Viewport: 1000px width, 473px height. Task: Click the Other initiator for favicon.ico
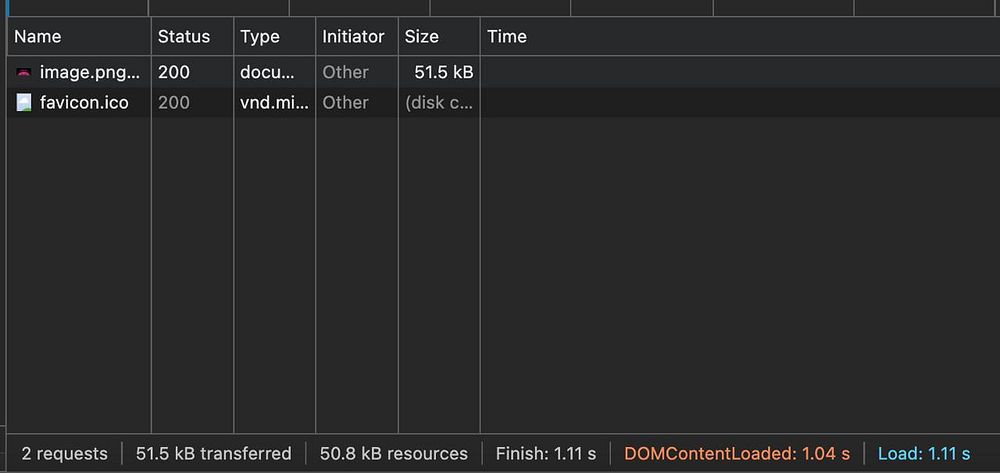pyautogui.click(x=345, y=102)
